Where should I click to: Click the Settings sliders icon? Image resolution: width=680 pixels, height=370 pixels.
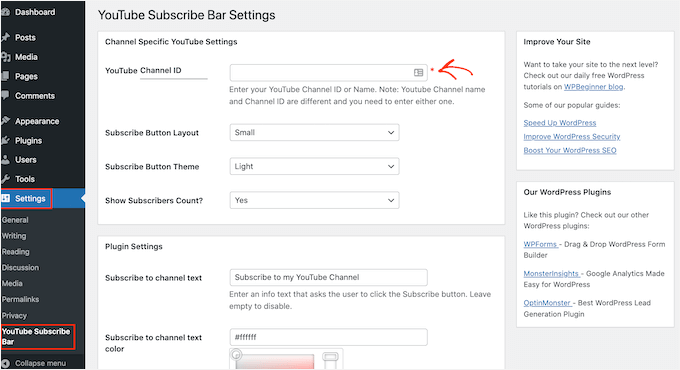5,198
